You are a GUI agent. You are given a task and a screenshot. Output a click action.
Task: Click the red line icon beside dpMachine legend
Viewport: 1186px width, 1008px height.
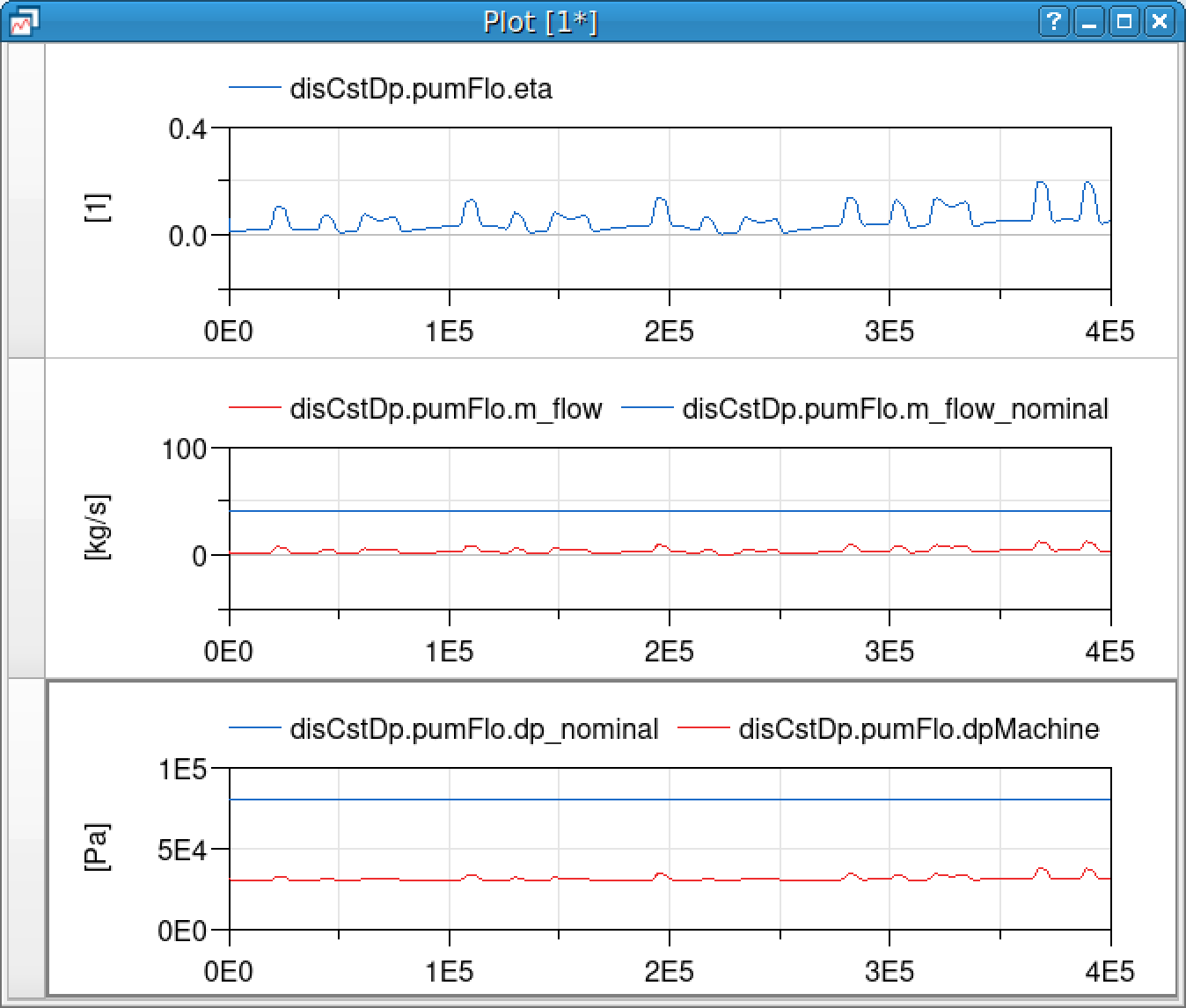point(705,727)
